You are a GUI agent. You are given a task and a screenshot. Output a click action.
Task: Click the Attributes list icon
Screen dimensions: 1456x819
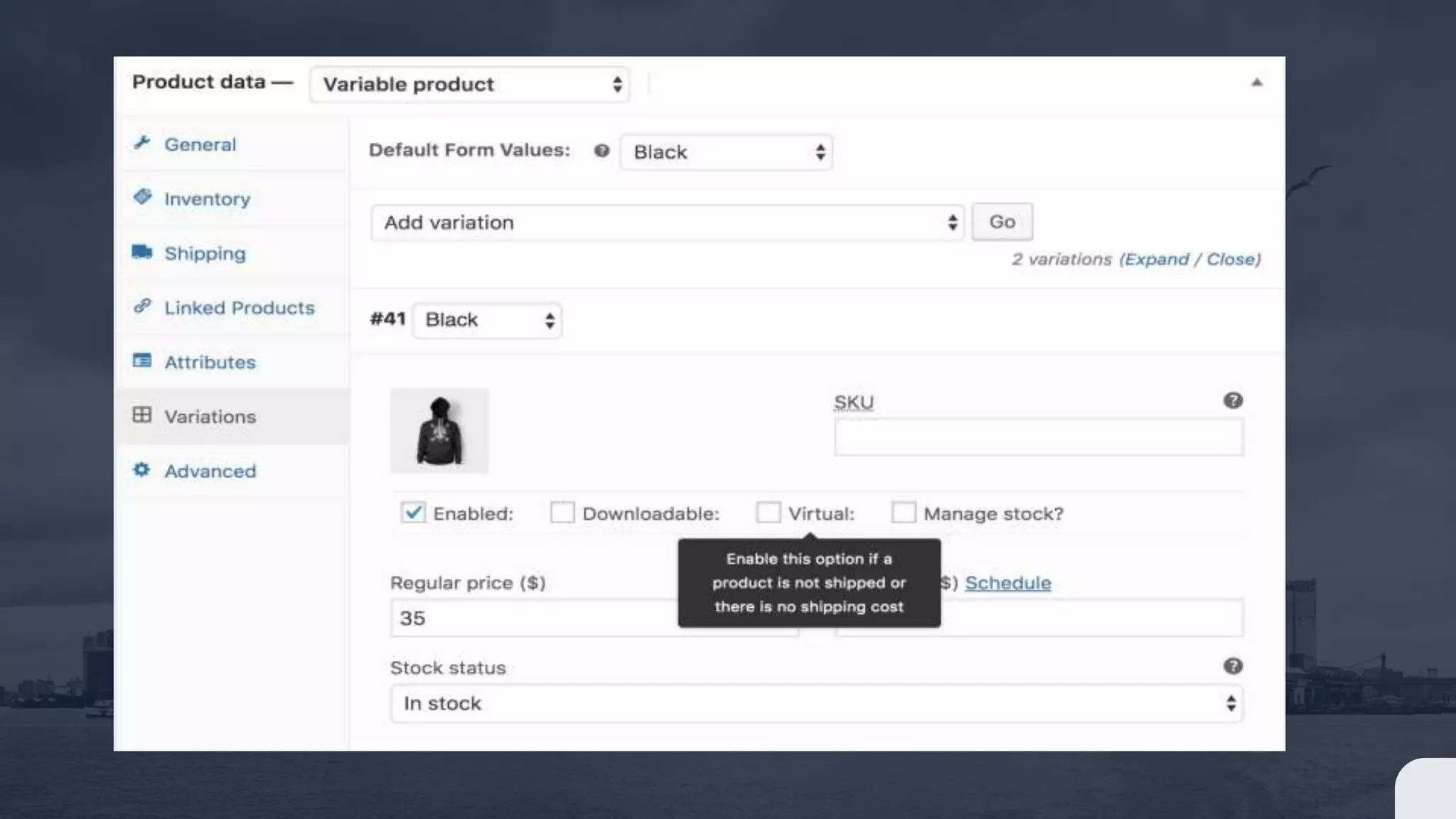pyautogui.click(x=142, y=360)
